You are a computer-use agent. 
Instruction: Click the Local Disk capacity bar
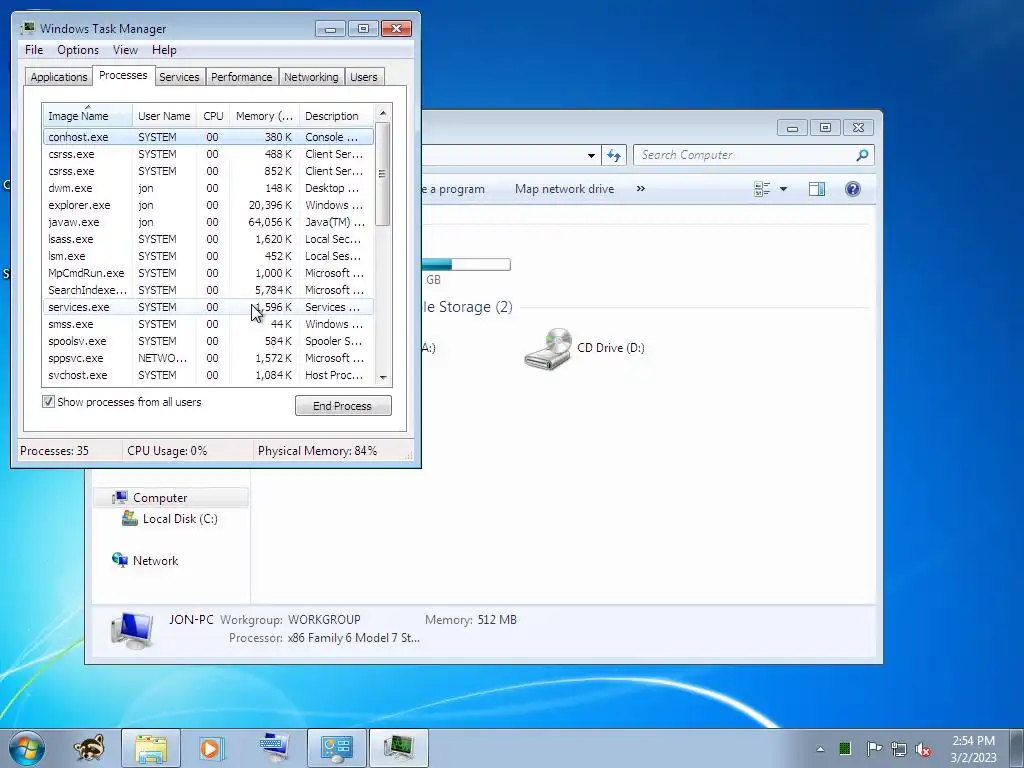point(466,264)
